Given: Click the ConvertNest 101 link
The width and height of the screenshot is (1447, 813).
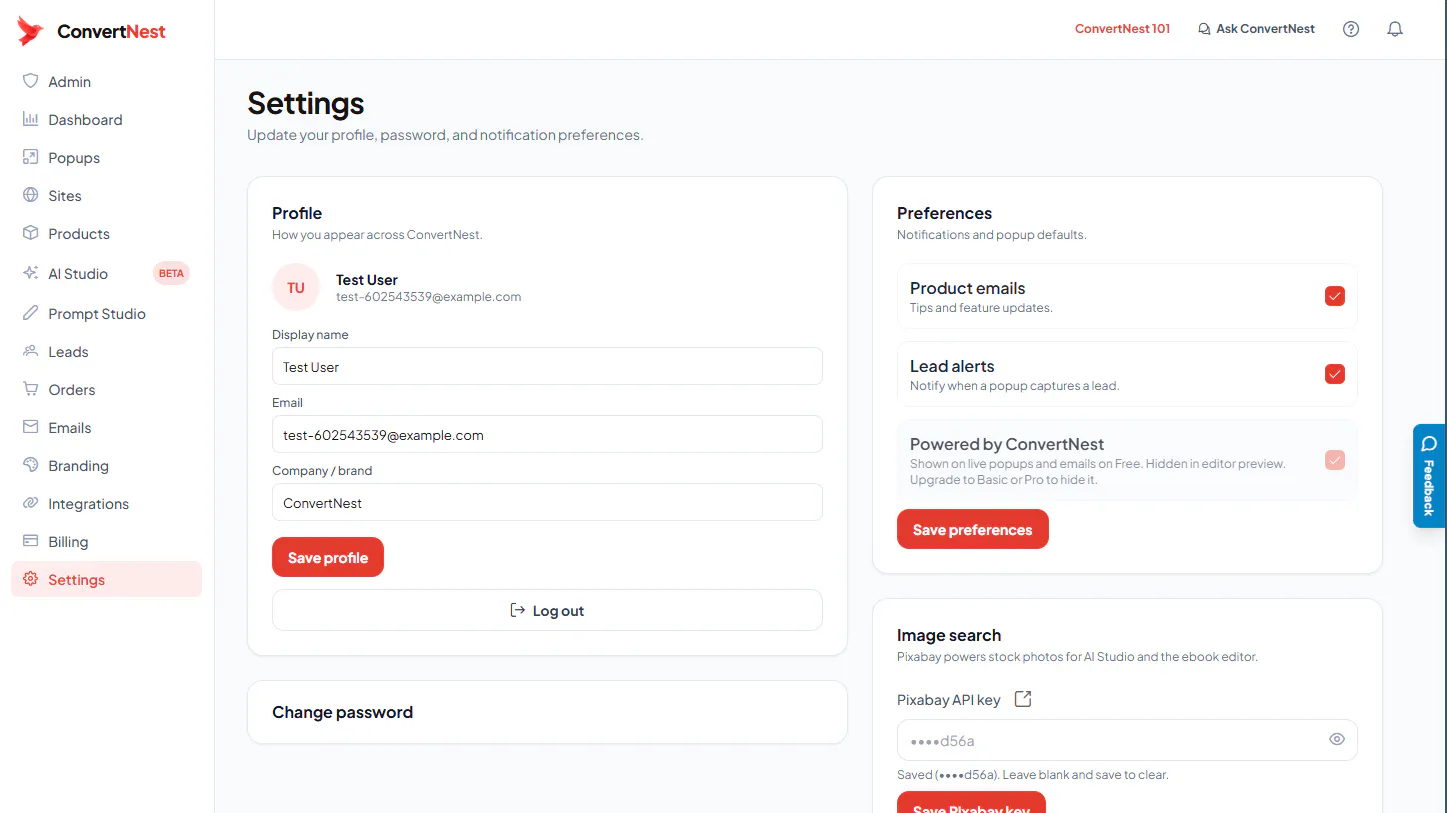Looking at the screenshot, I should tap(1122, 29).
